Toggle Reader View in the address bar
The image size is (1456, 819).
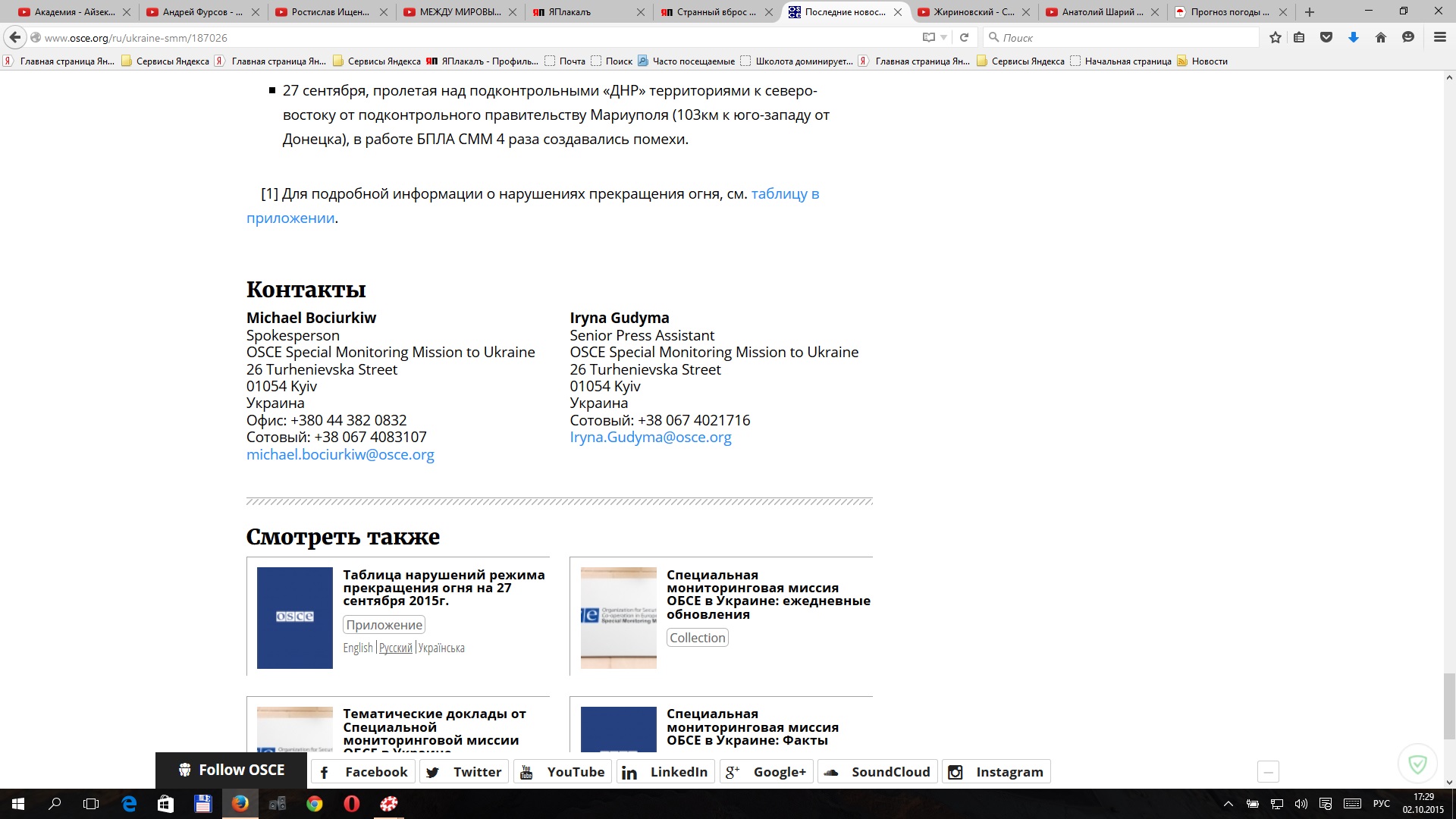point(928,37)
